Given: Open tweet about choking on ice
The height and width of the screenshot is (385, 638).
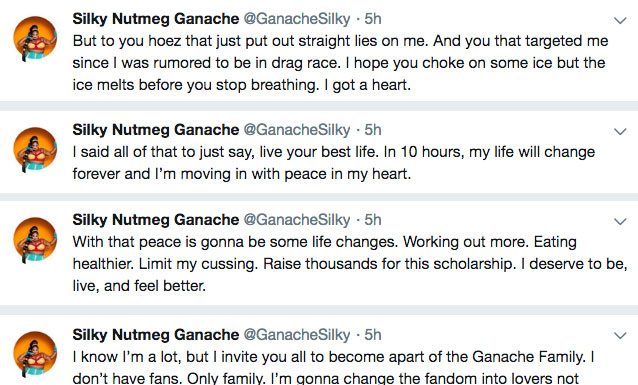Looking at the screenshot, I should tap(340, 63).
